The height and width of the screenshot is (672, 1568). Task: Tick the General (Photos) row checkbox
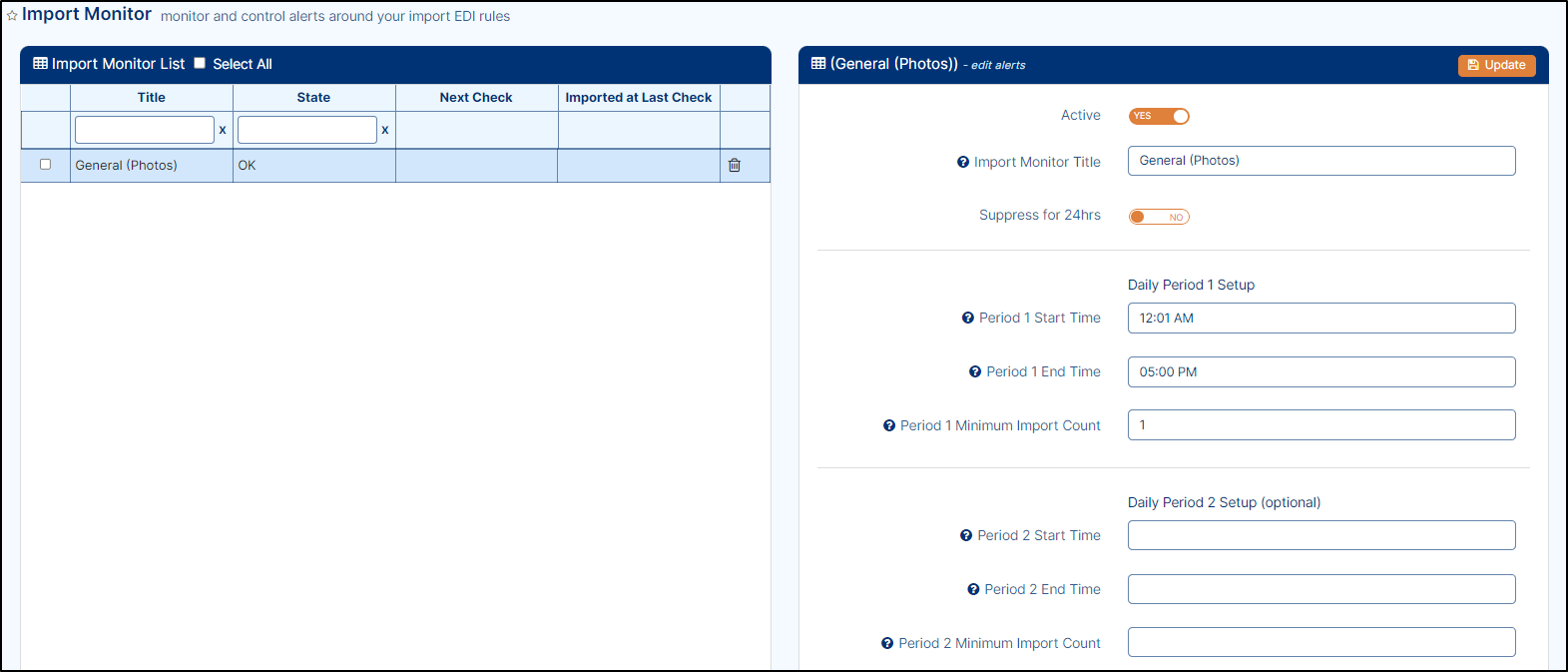[45, 165]
